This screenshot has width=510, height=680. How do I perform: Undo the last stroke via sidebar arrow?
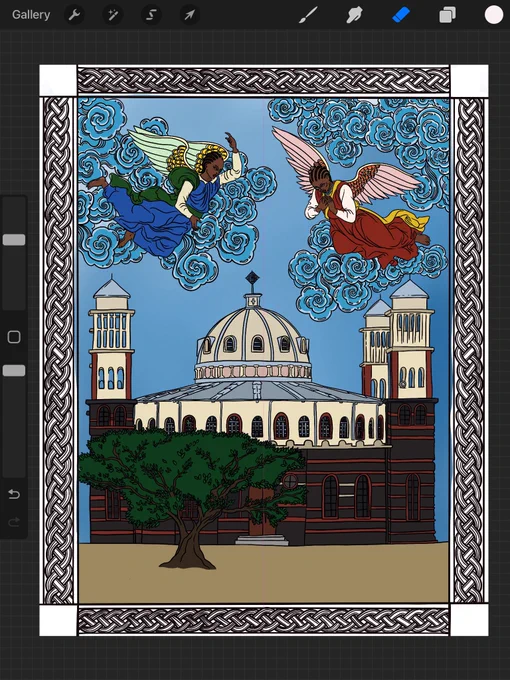tap(14, 494)
